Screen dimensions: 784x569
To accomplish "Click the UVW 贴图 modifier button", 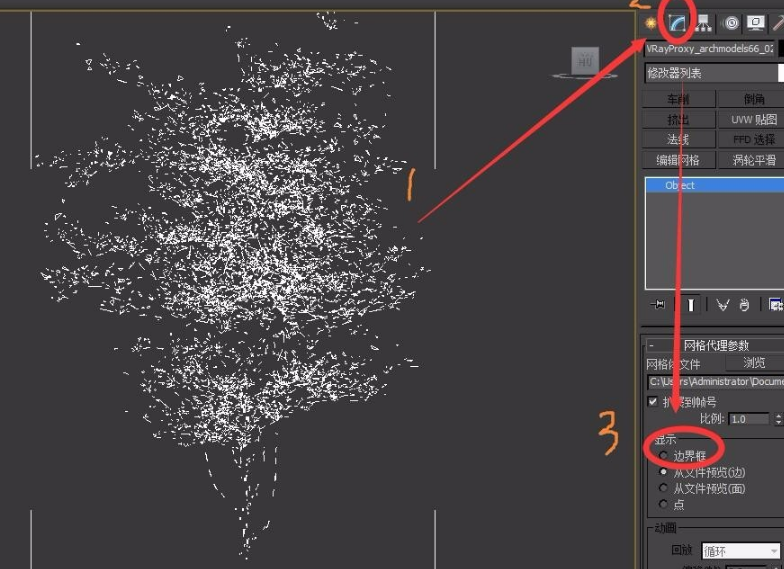I will (x=751, y=120).
